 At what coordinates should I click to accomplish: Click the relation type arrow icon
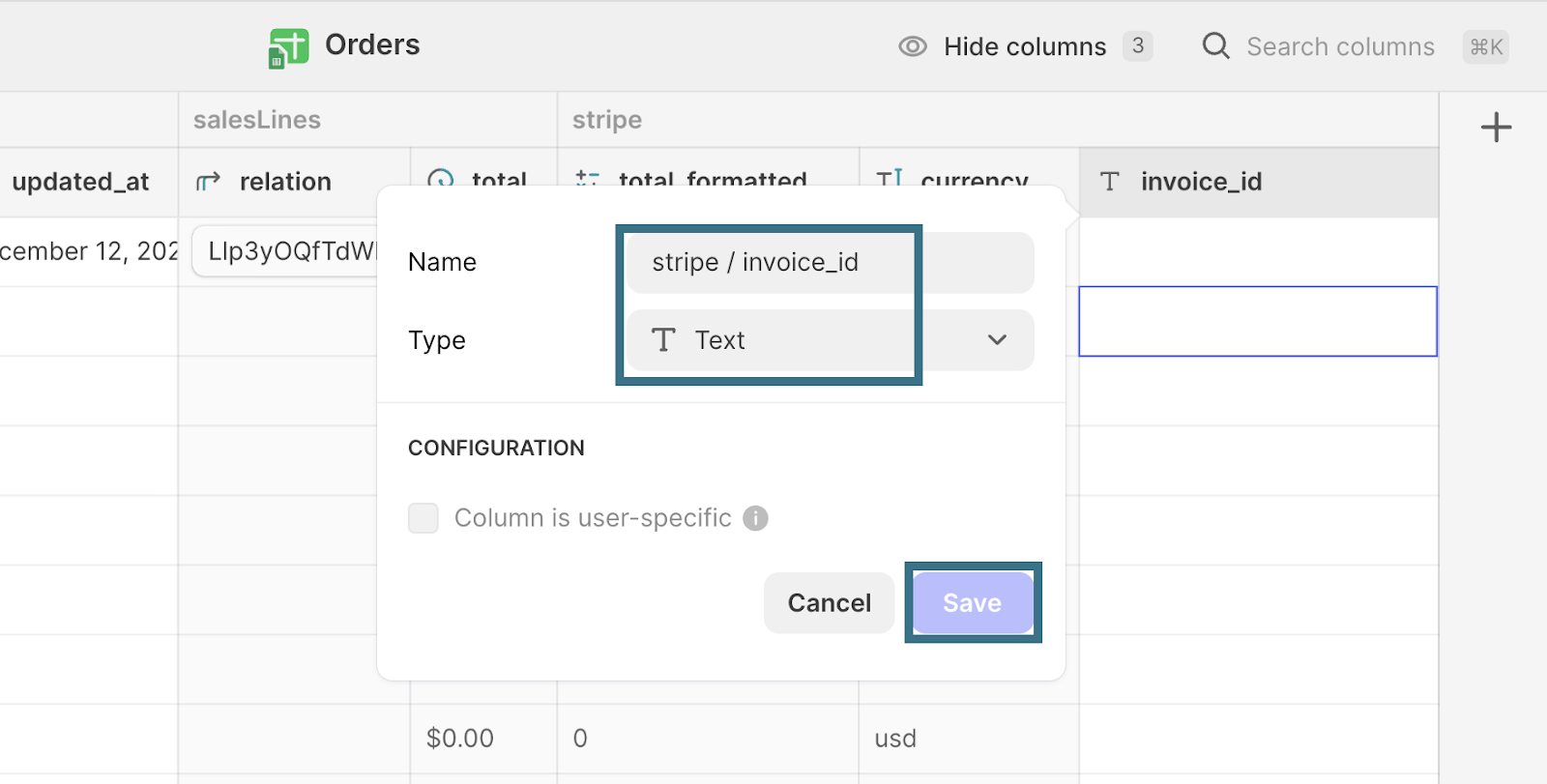point(208,182)
